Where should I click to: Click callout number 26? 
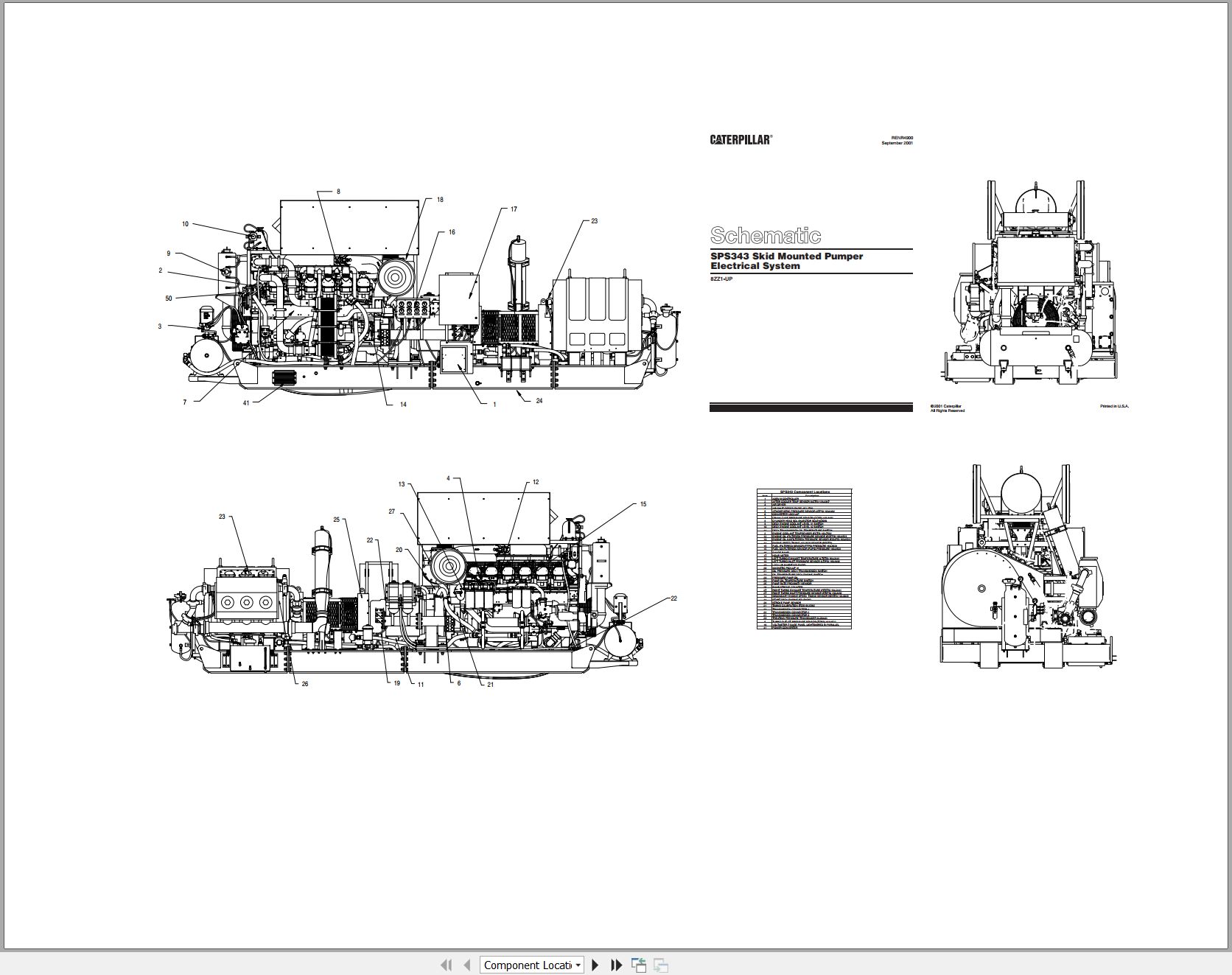305,684
